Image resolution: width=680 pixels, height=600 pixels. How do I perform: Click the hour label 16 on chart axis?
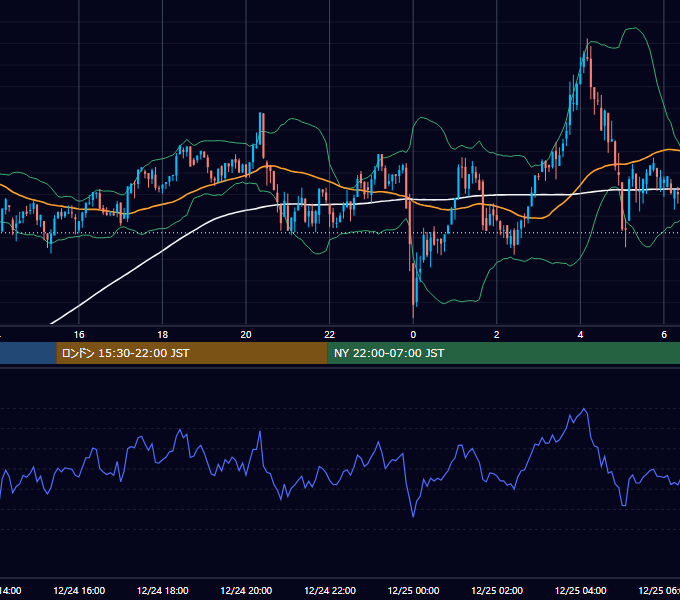(79, 335)
